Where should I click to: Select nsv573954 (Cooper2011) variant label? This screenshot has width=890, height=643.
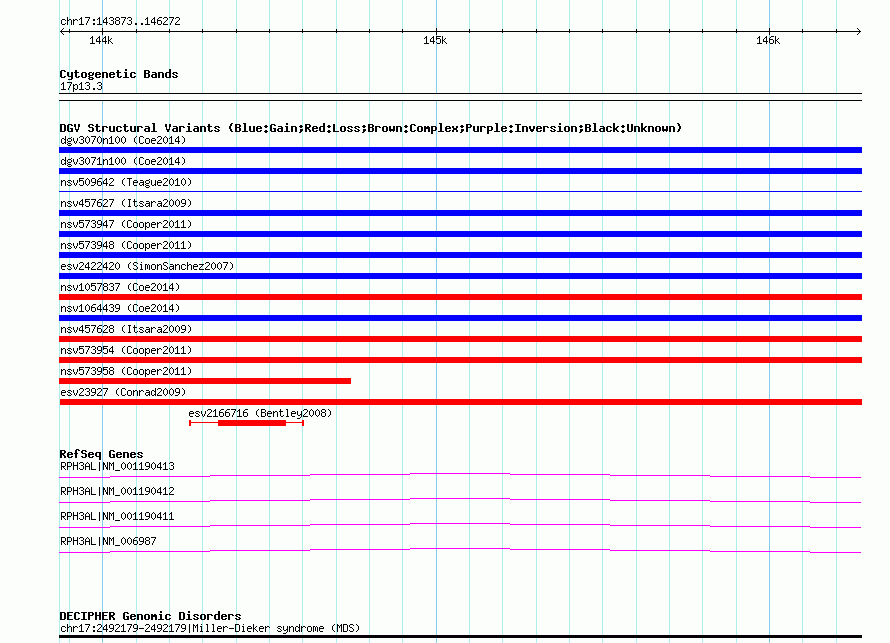pos(126,350)
